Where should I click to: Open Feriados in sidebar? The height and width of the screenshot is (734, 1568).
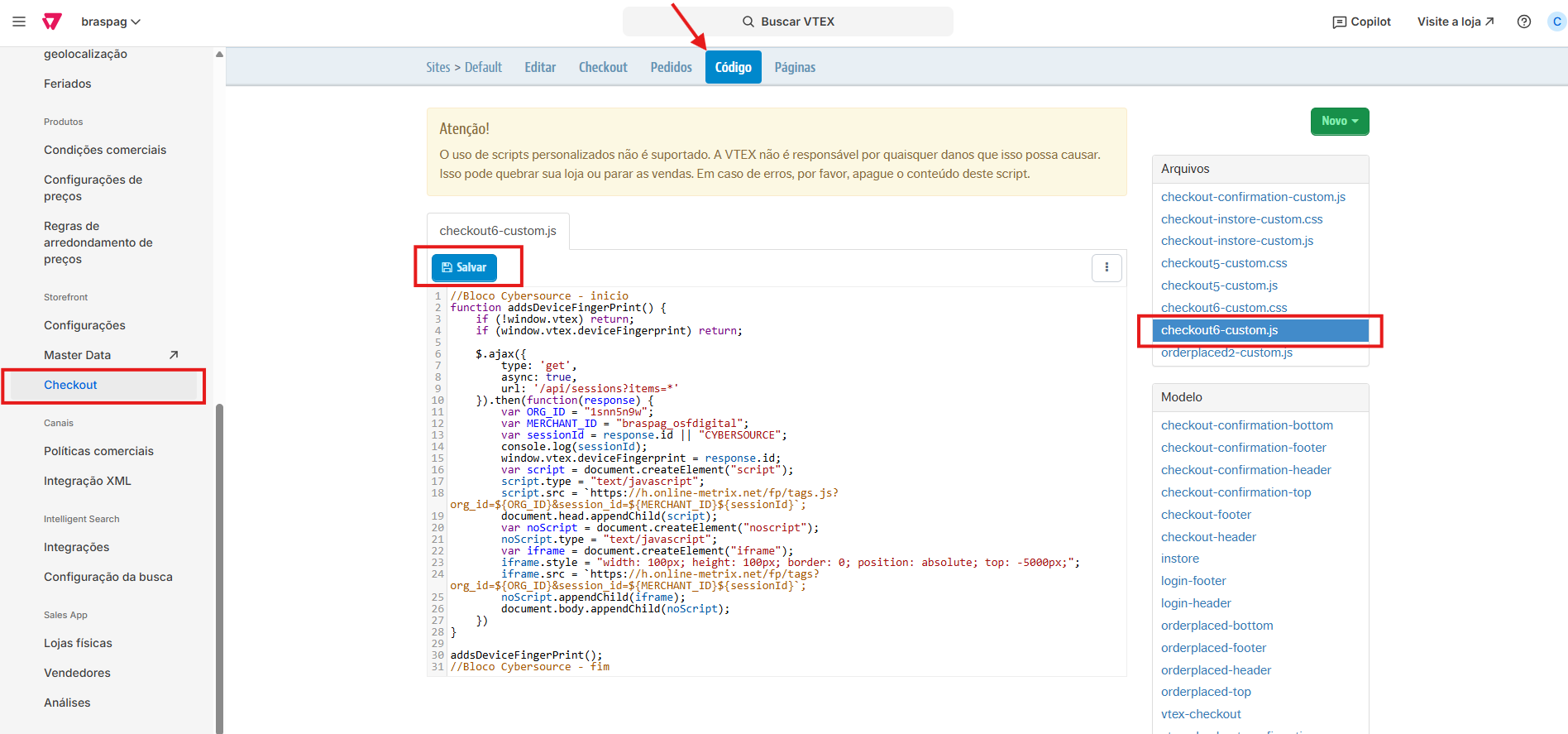68,84
